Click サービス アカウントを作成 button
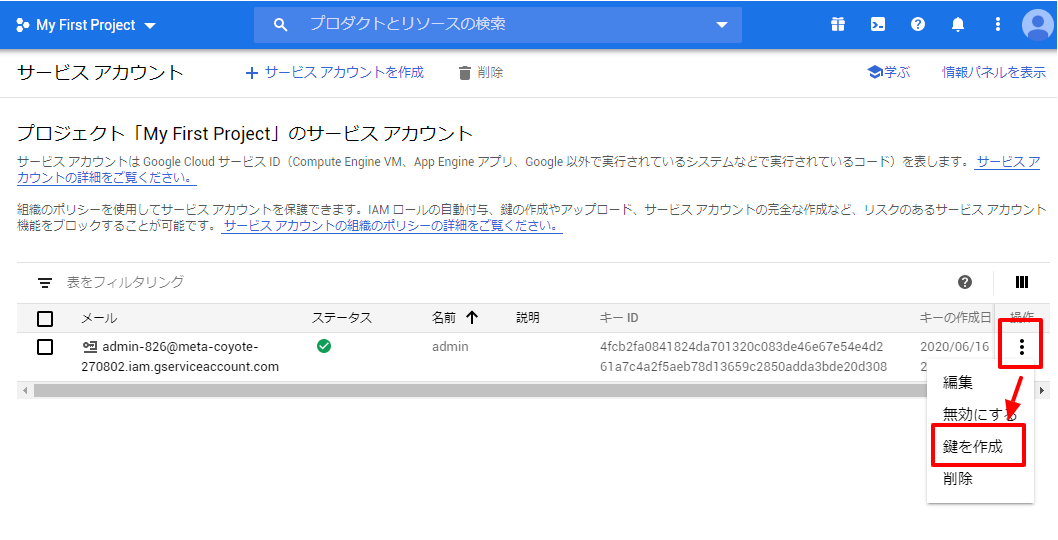Viewport: 1058px width, 540px height. [335, 73]
